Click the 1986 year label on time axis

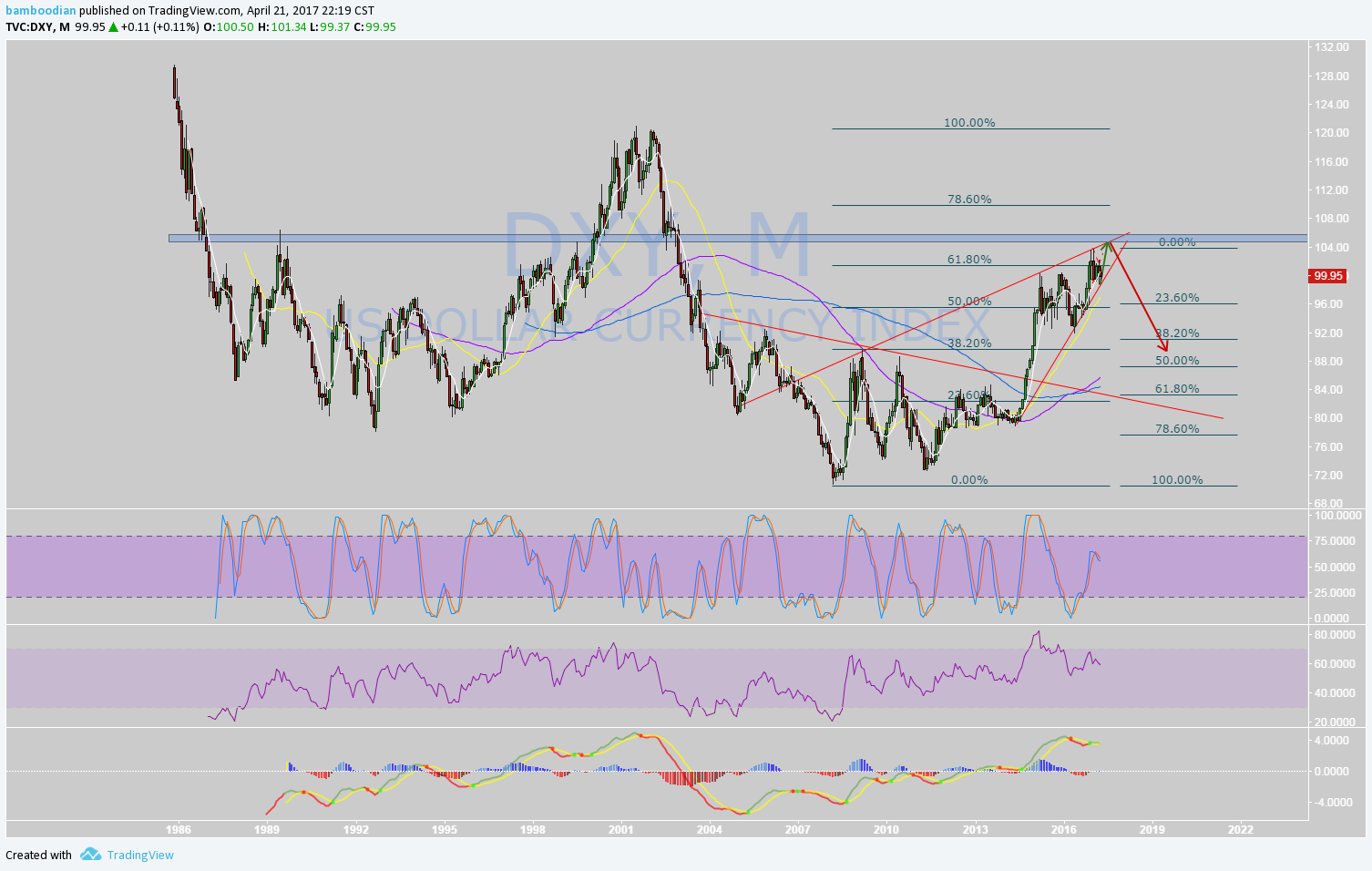[179, 830]
